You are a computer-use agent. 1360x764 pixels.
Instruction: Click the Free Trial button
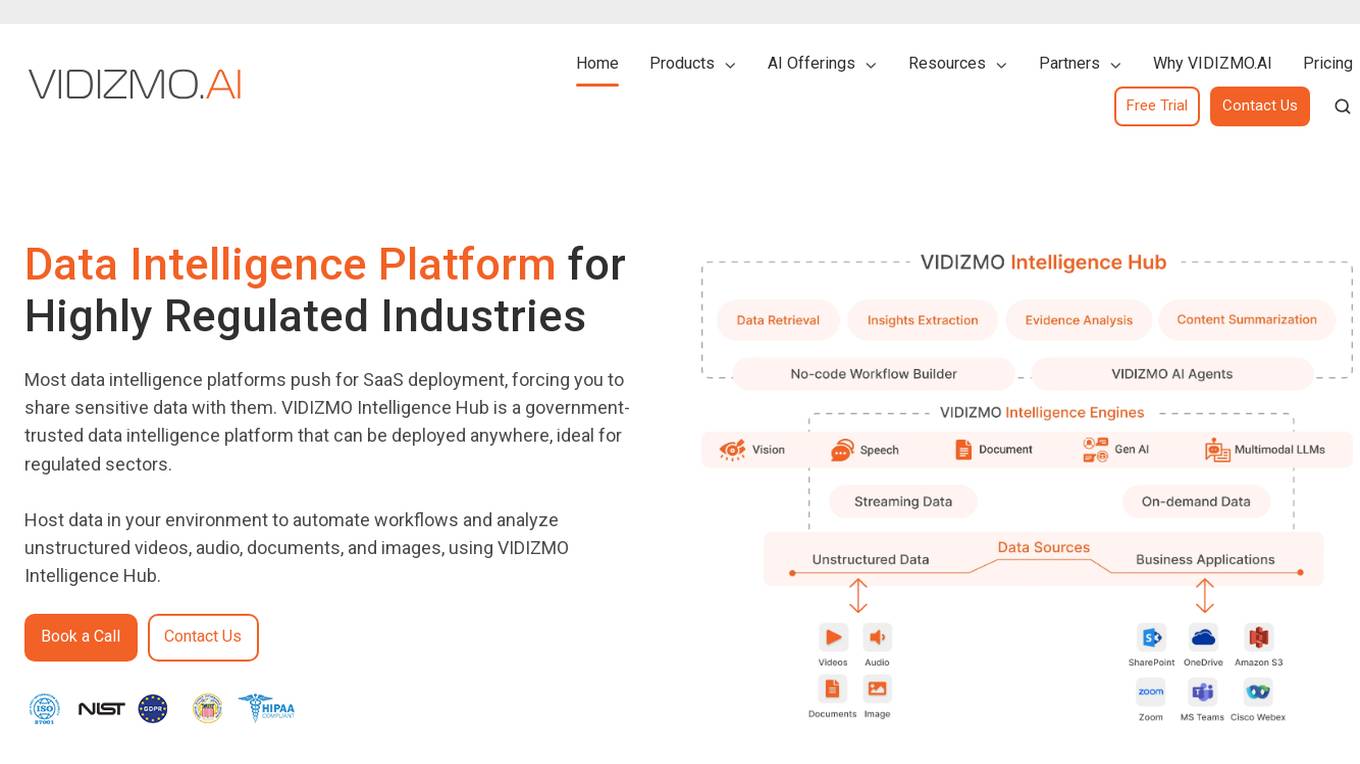click(x=1157, y=106)
